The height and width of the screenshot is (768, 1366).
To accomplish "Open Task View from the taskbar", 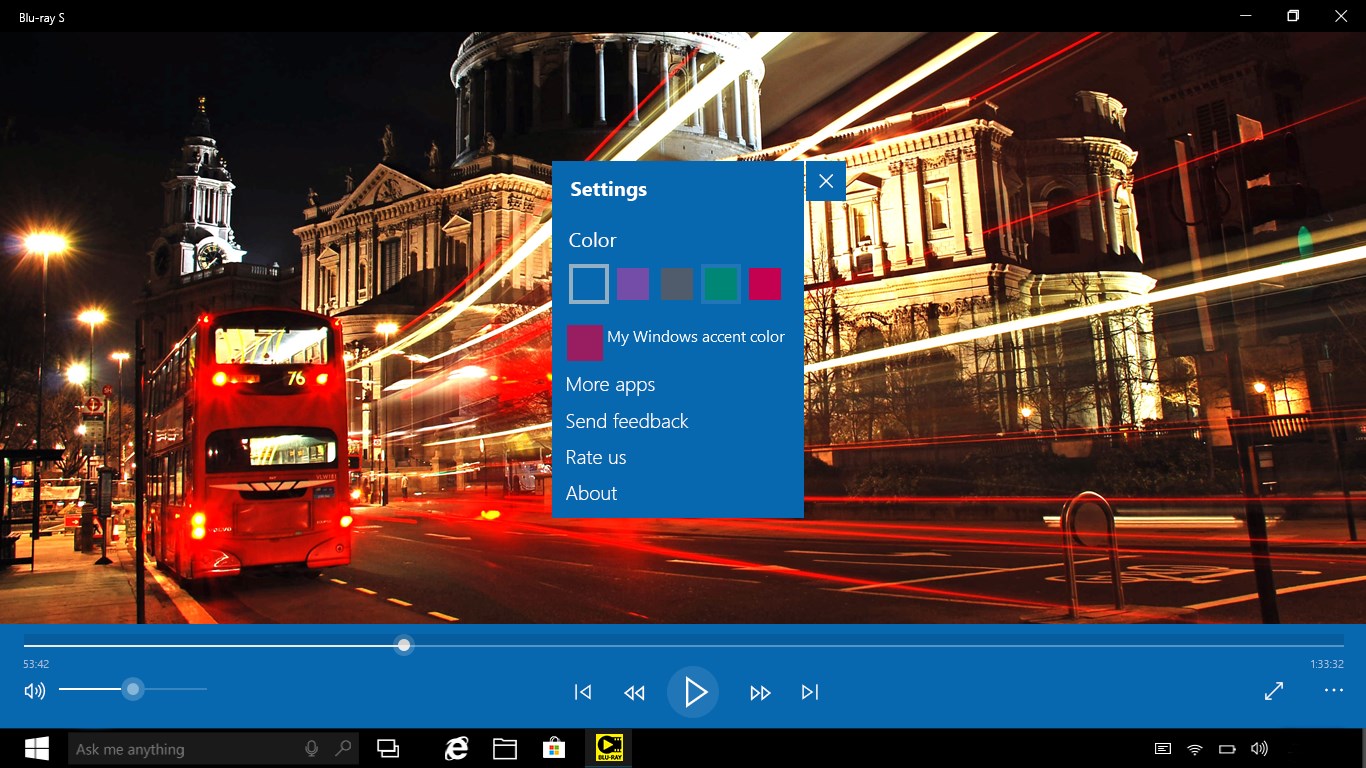I will click(x=388, y=749).
